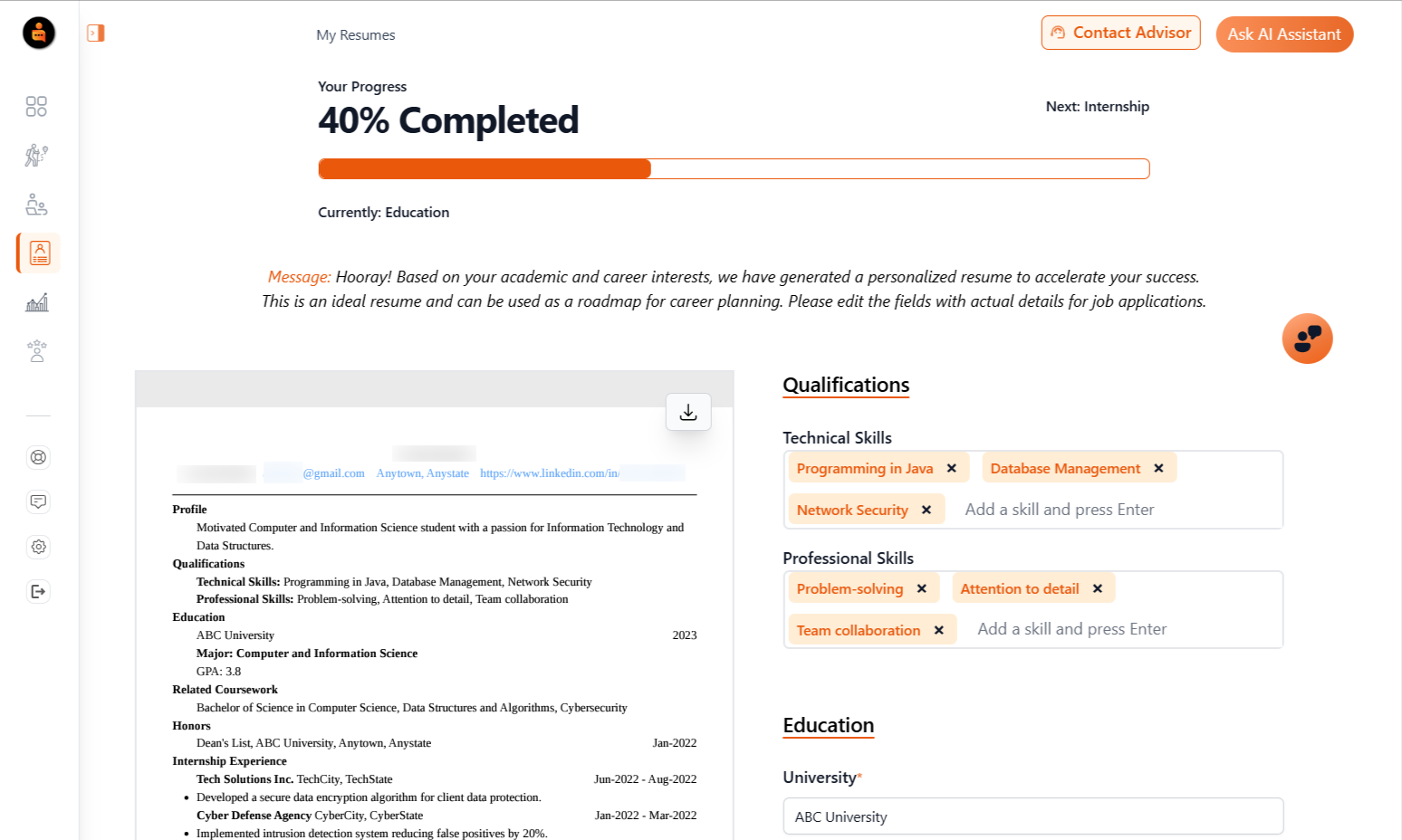Image resolution: width=1402 pixels, height=840 pixels.
Task: Remove the Problem-solving skill tag
Action: (x=922, y=588)
